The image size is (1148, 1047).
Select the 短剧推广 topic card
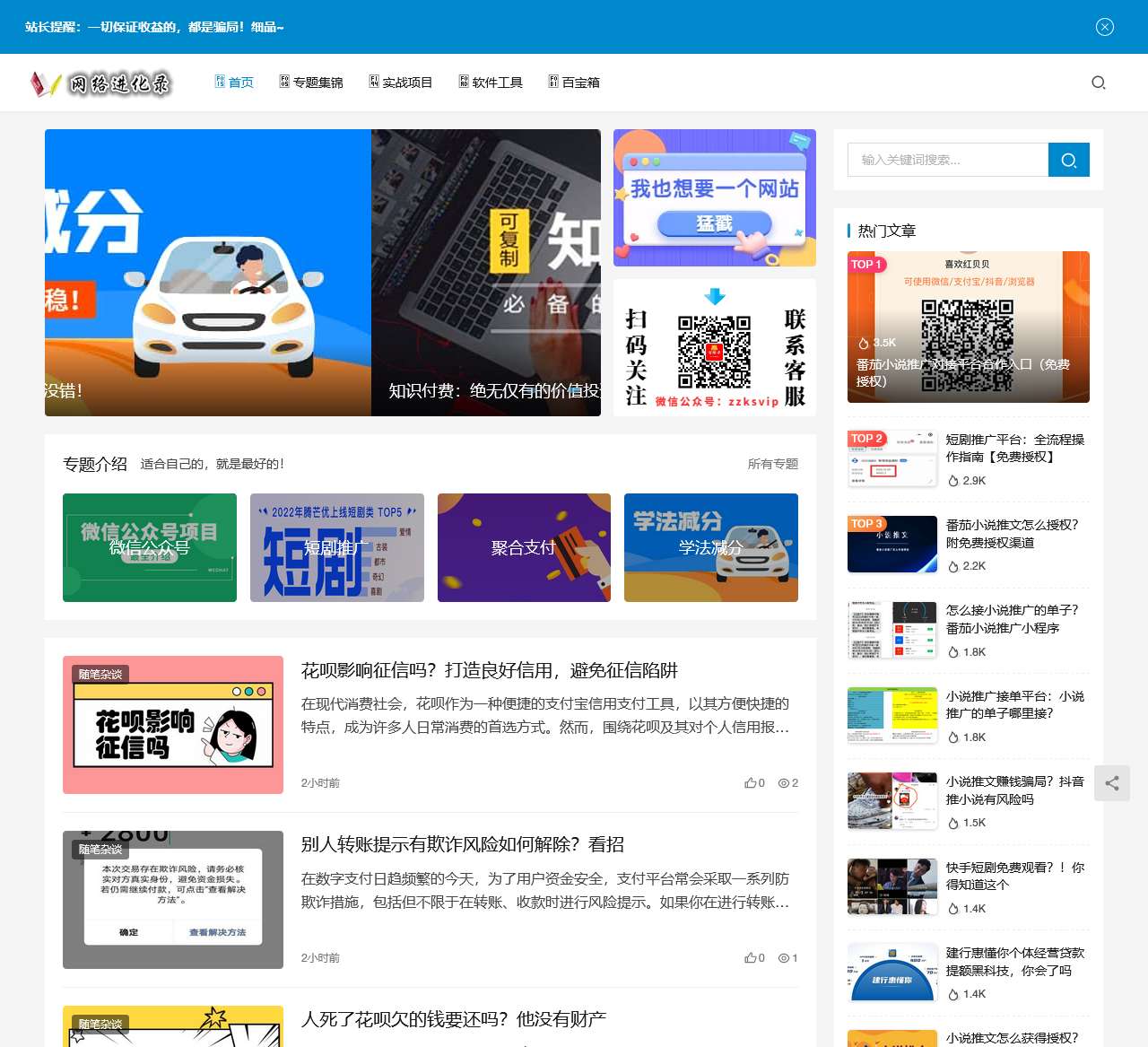click(x=336, y=547)
